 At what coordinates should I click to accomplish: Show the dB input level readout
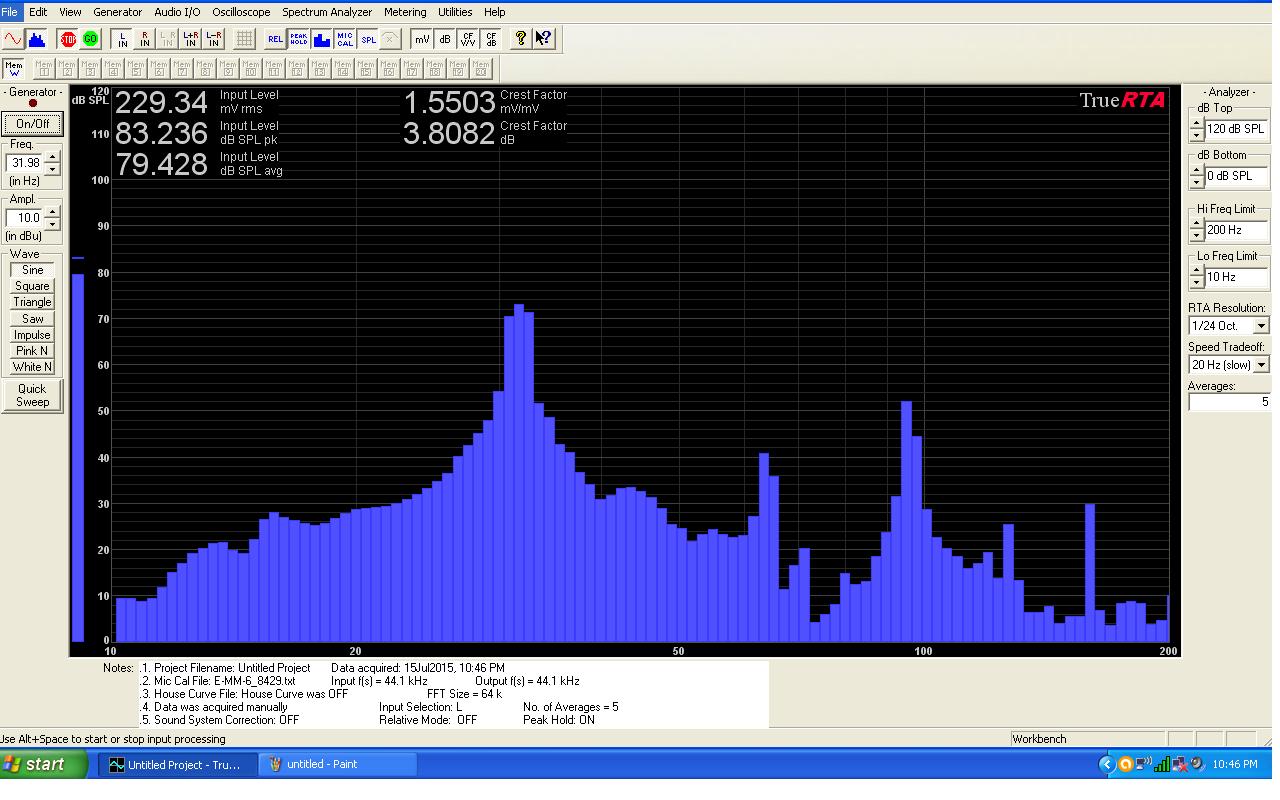445,39
